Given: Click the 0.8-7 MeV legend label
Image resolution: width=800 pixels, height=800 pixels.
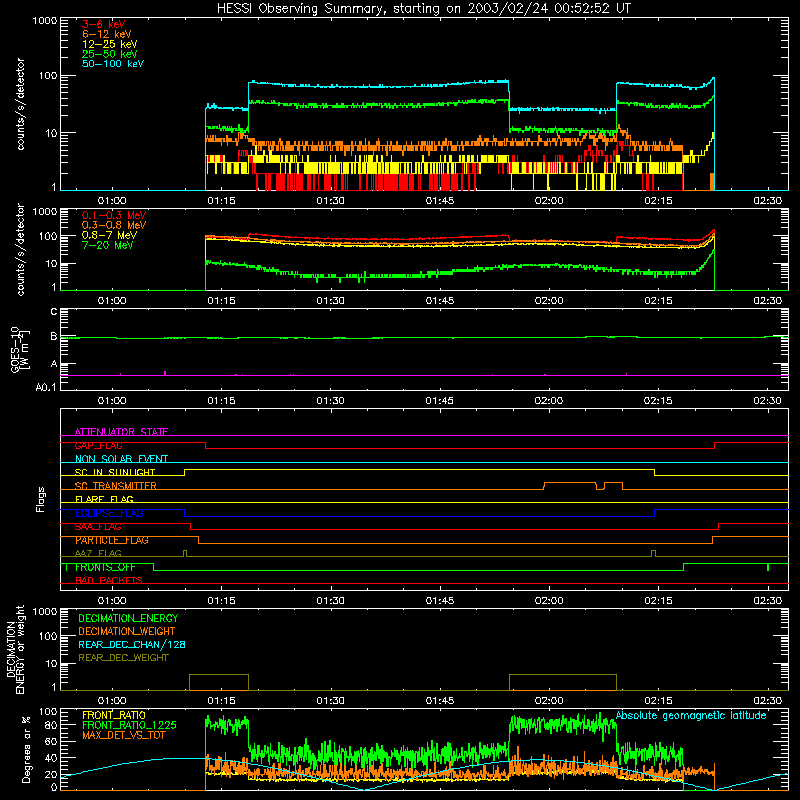Looking at the screenshot, I should tap(109, 235).
